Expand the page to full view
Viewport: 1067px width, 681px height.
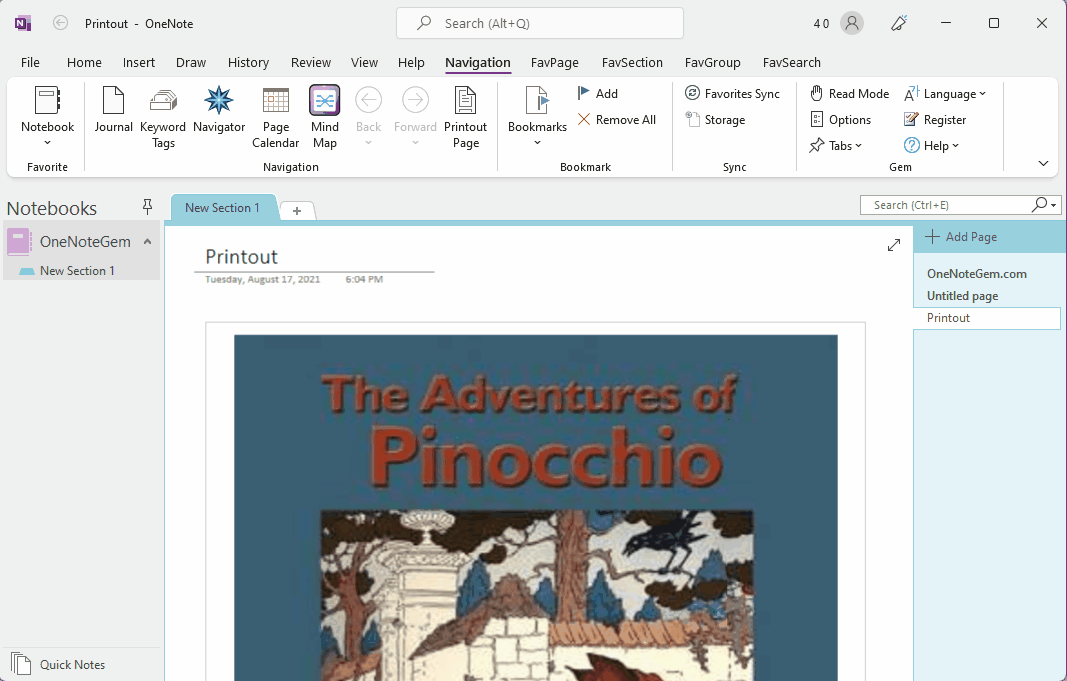coord(893,245)
